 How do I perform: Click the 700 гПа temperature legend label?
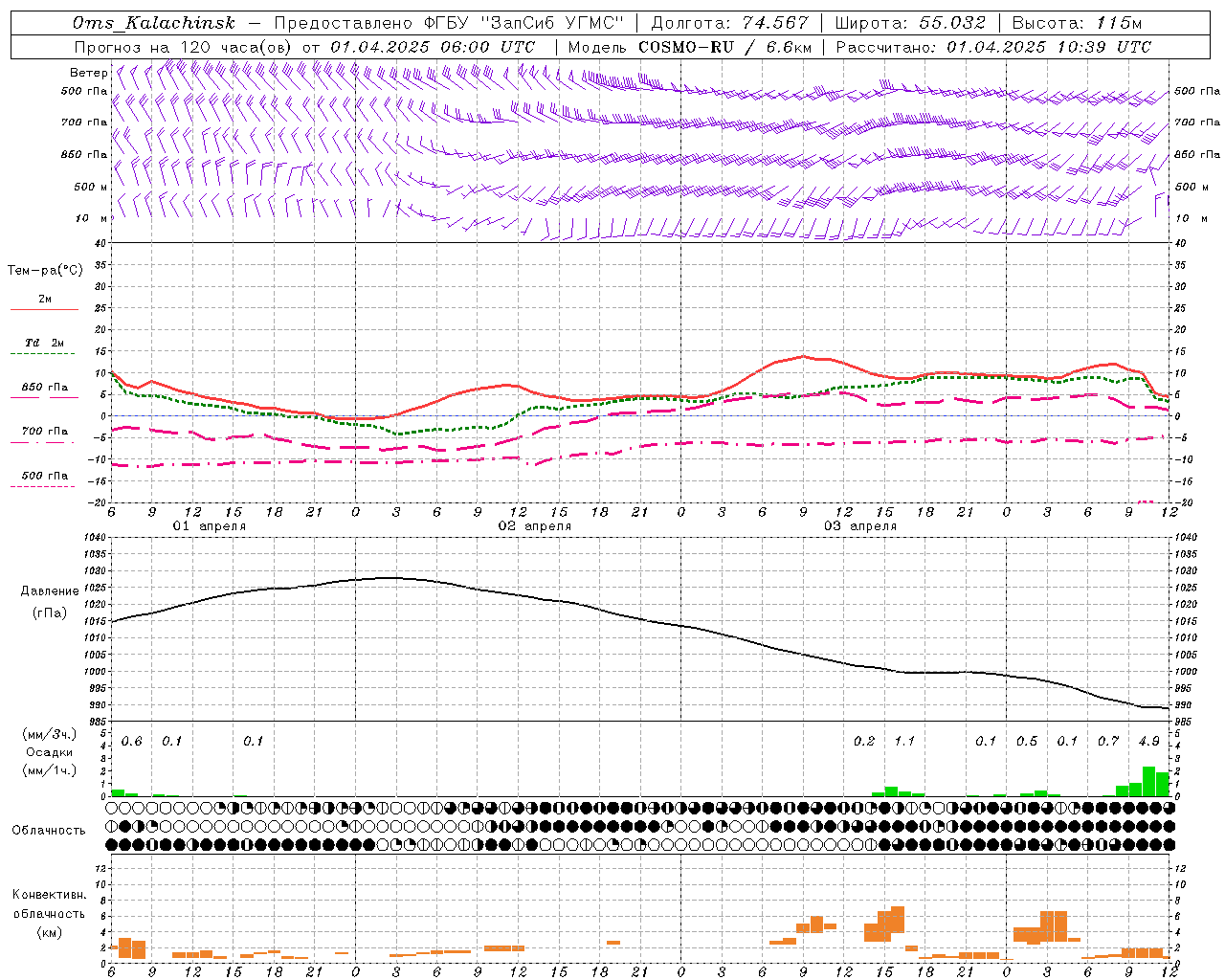(x=45, y=431)
